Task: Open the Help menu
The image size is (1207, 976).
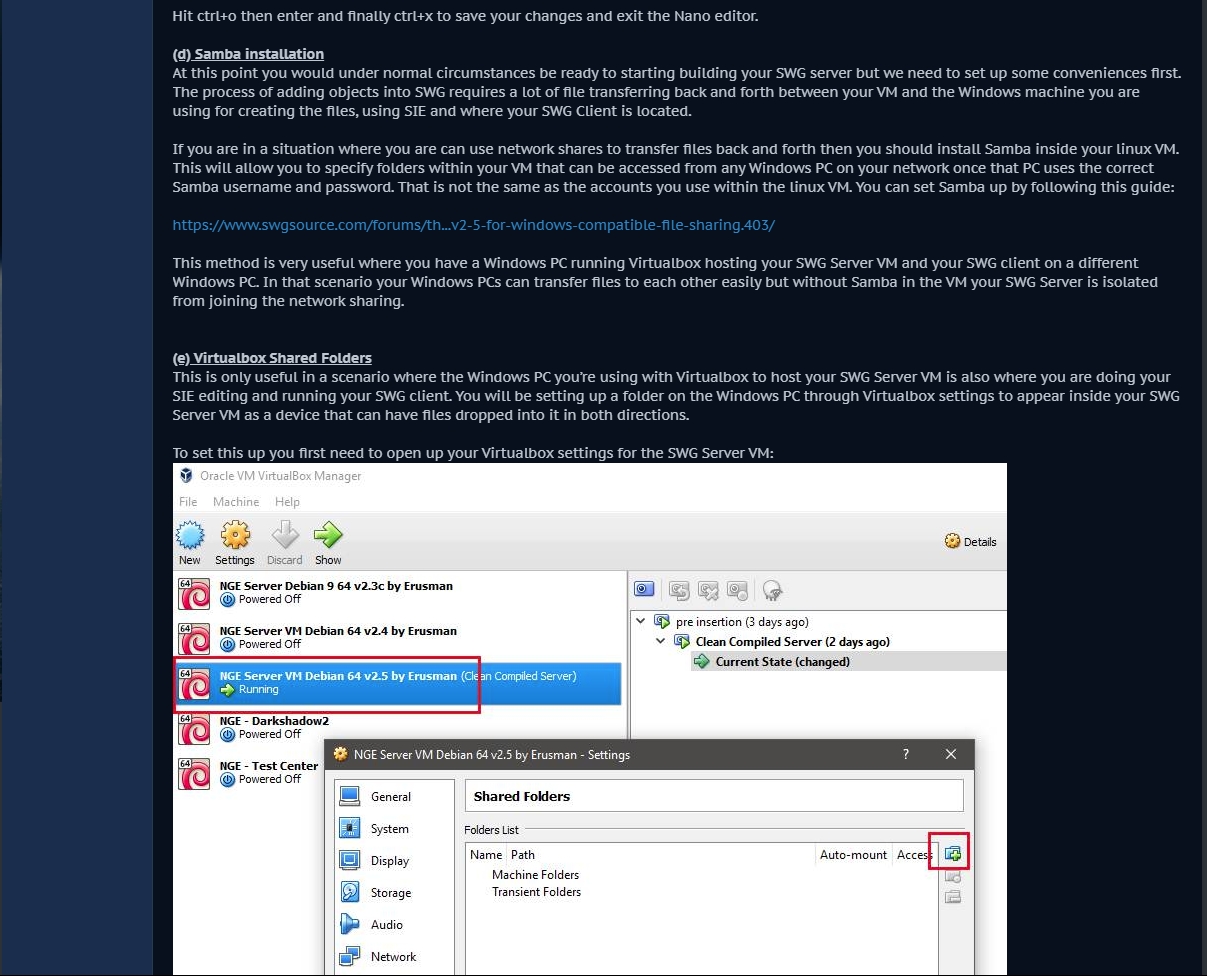Action: tap(287, 502)
